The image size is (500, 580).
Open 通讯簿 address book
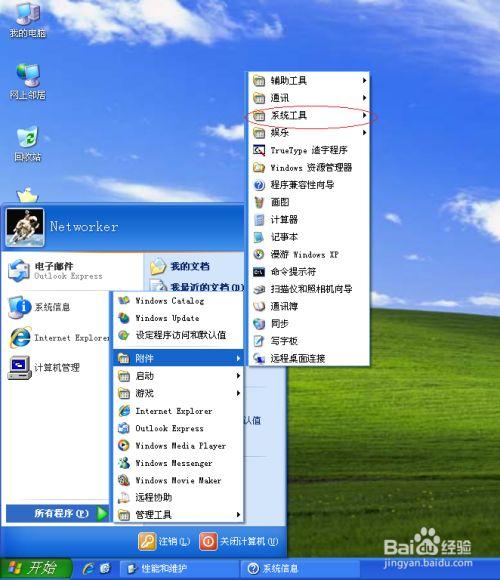(309, 306)
